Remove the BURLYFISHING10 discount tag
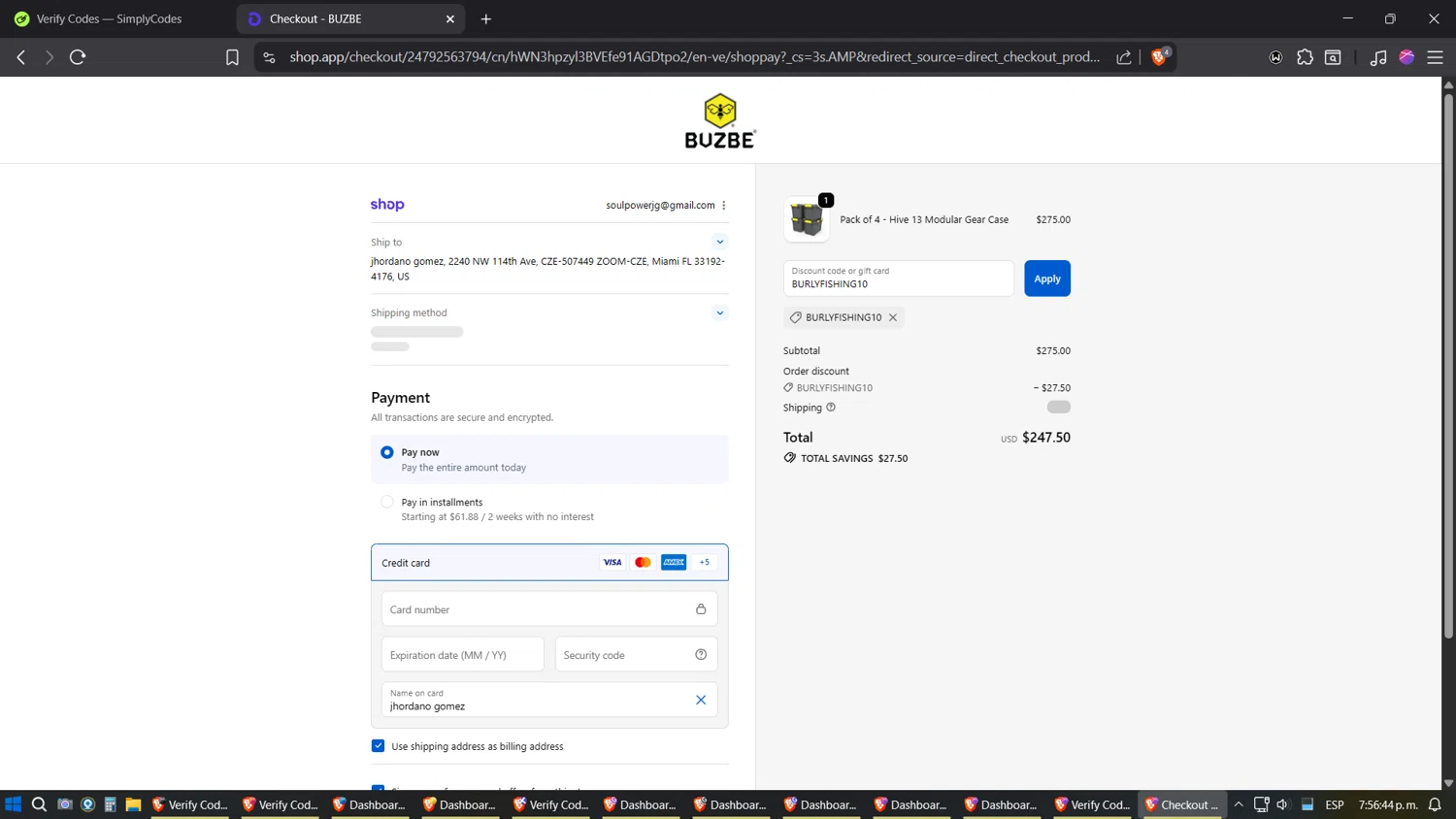This screenshot has width=1456, height=819. point(893,317)
